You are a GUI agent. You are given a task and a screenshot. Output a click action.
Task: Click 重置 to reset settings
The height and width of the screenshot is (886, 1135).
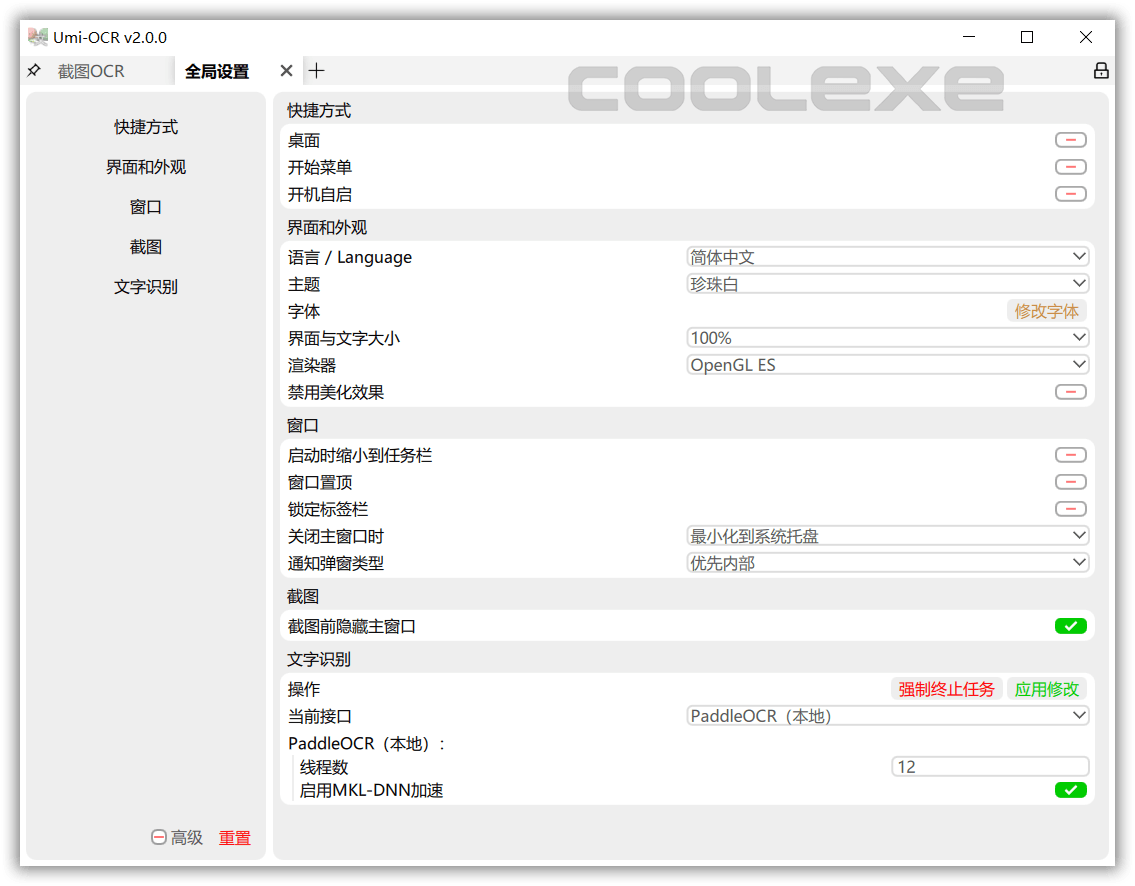pyautogui.click(x=235, y=837)
